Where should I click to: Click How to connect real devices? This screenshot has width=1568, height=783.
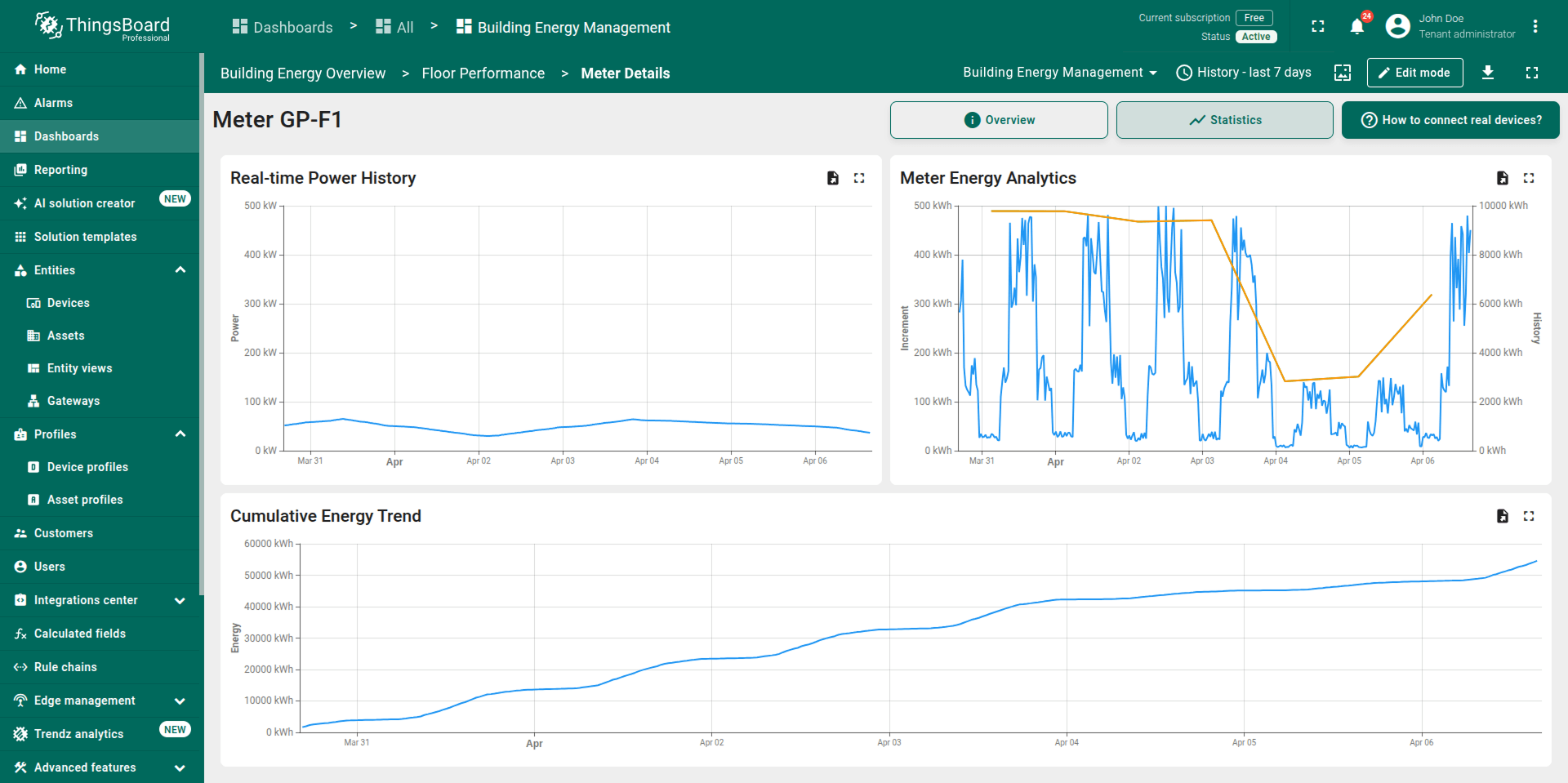1450,120
